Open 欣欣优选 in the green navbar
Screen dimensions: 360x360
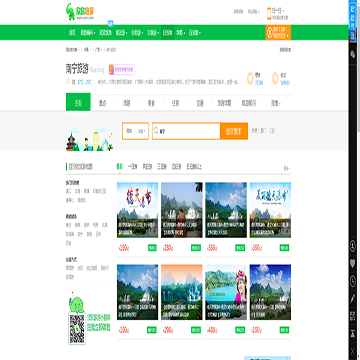[105, 33]
